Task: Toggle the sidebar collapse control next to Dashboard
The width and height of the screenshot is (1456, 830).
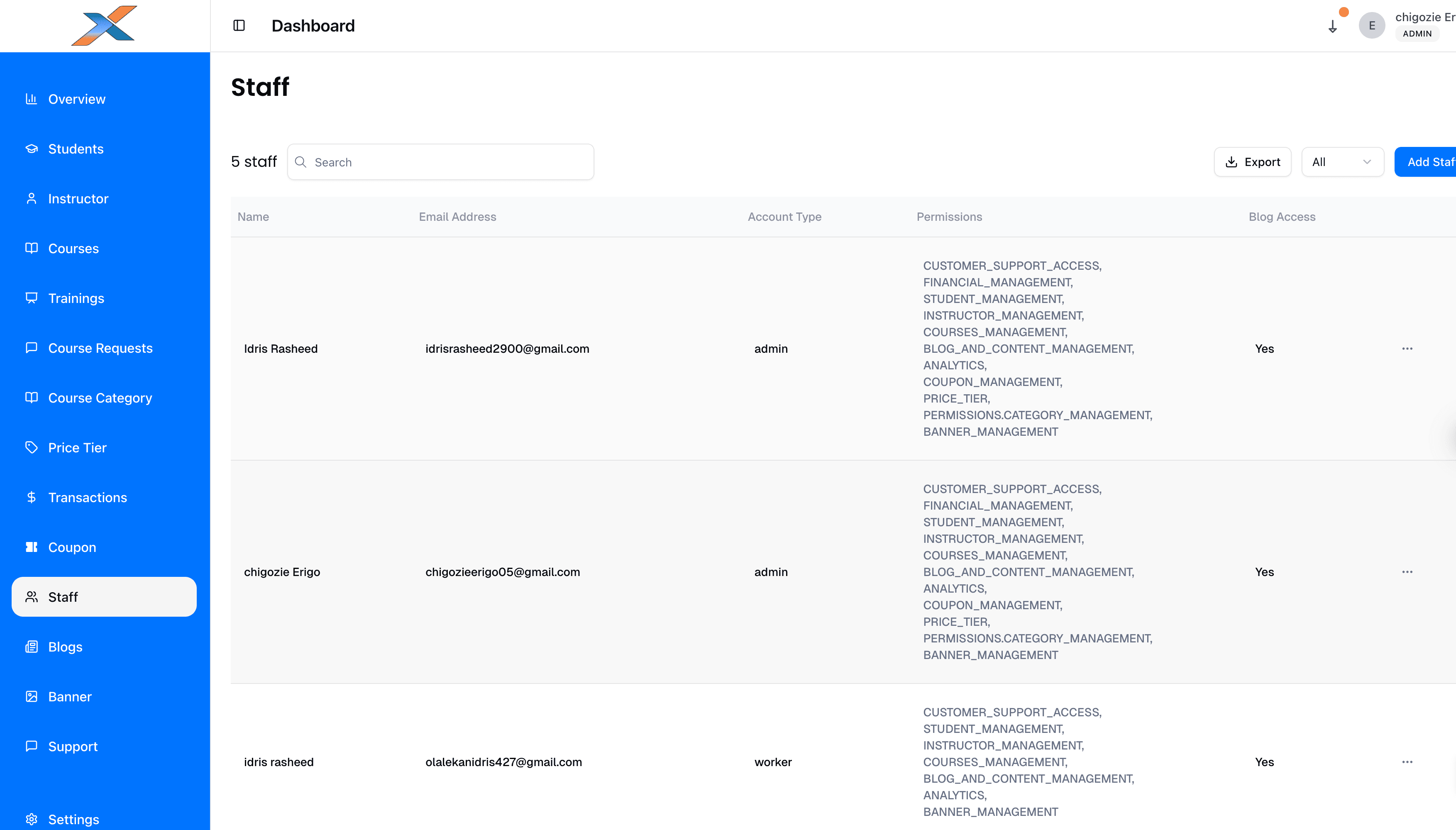Action: click(x=239, y=25)
